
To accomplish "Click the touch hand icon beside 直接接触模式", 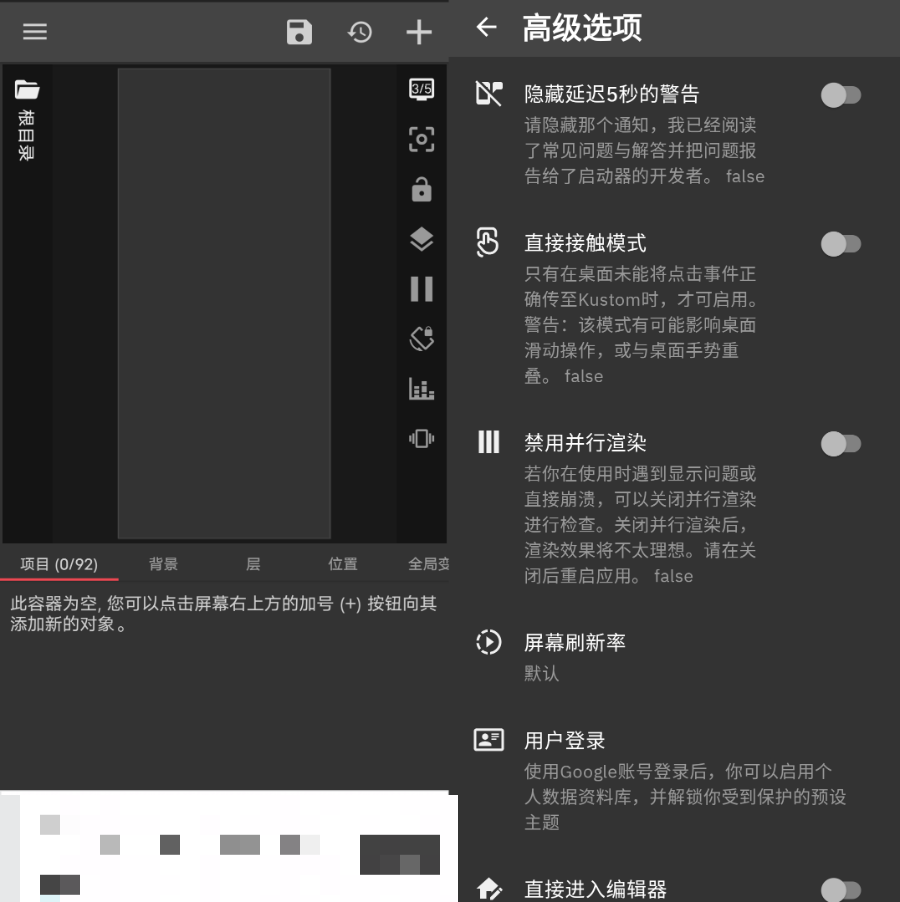I will [x=488, y=242].
